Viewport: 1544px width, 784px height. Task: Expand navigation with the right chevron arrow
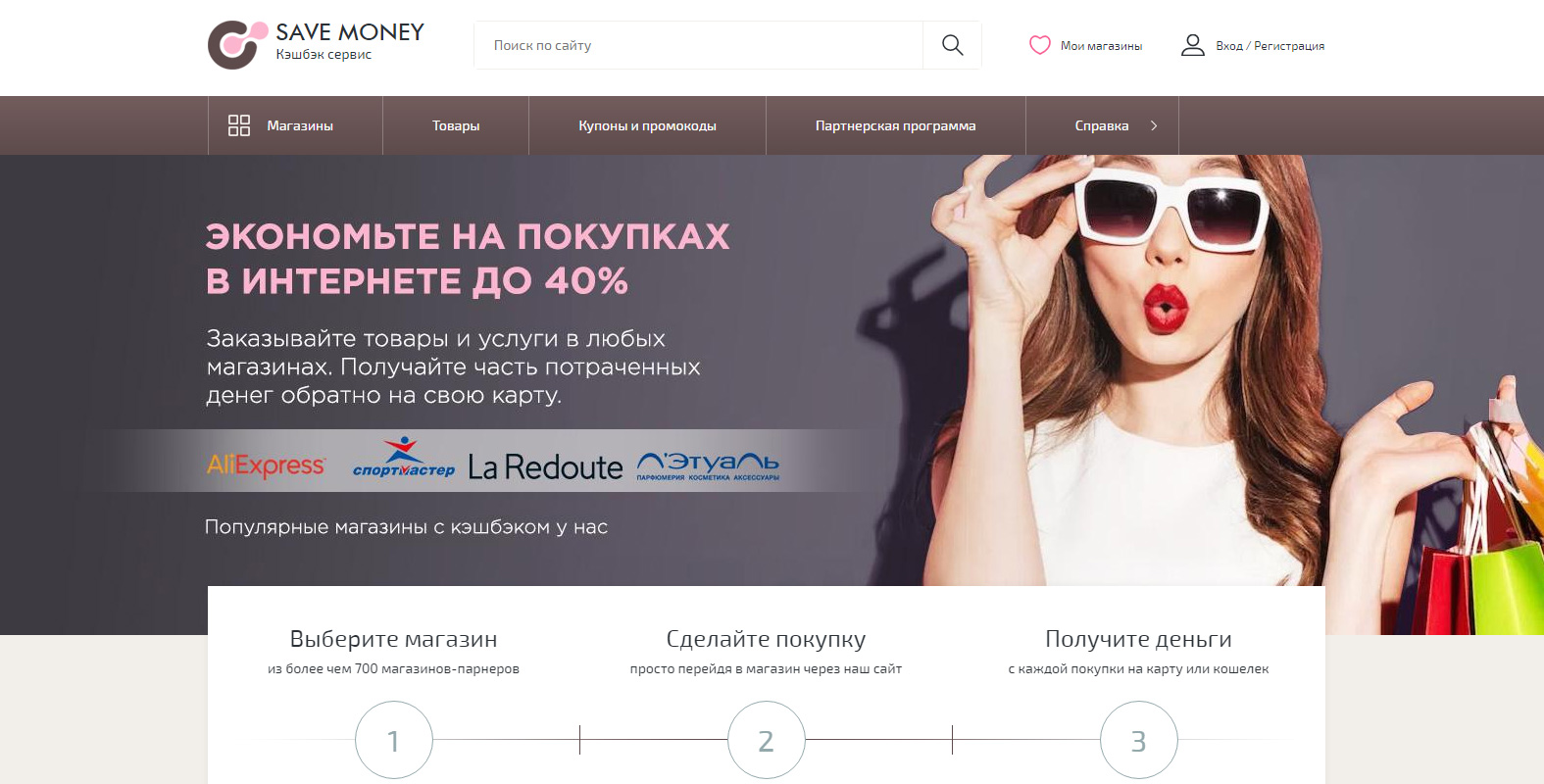1154,125
